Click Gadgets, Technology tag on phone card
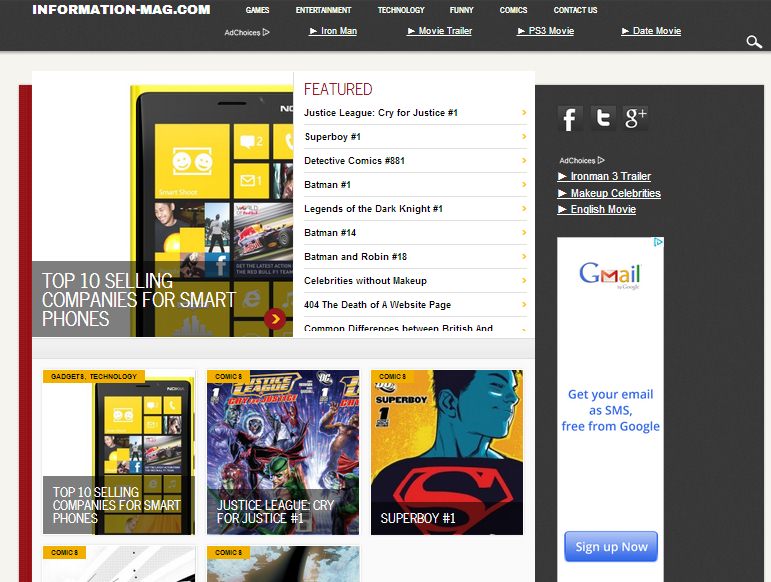This screenshot has height=582, width=771. tap(94, 377)
